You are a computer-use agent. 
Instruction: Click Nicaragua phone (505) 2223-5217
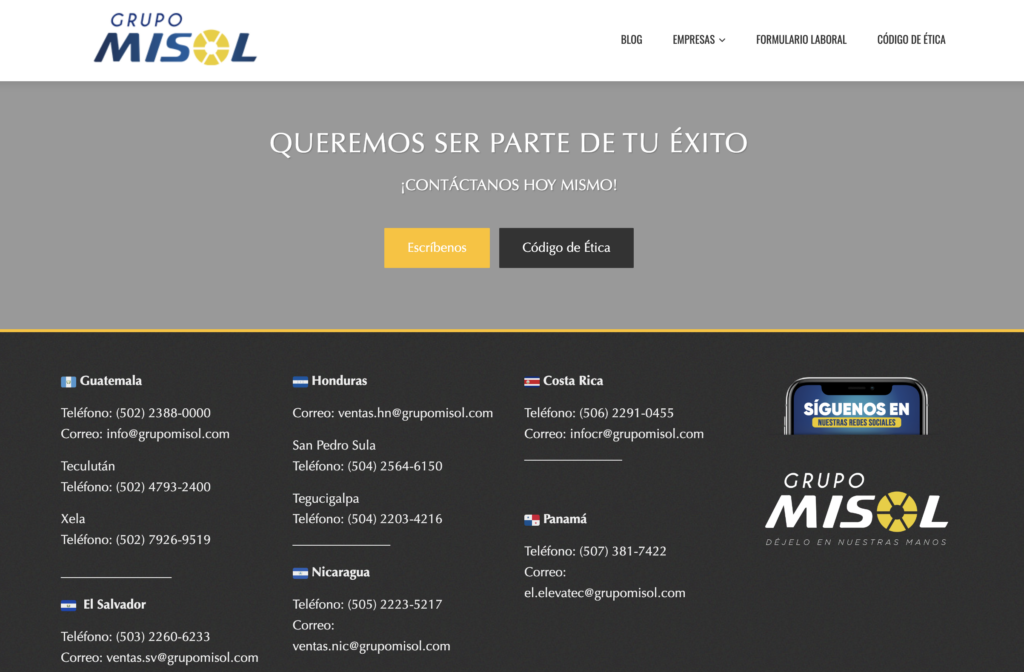pyautogui.click(x=395, y=604)
